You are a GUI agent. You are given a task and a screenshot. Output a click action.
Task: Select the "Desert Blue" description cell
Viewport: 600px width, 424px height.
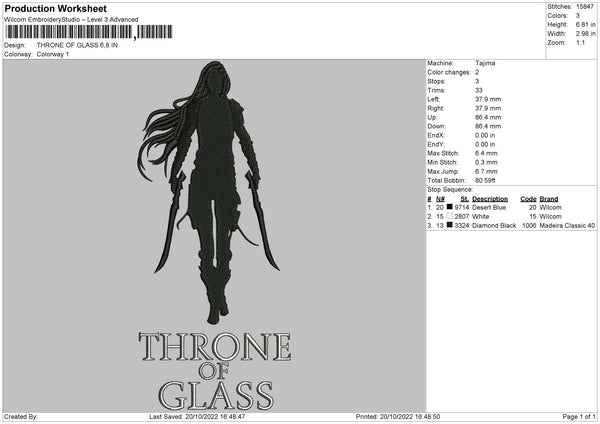489,207
